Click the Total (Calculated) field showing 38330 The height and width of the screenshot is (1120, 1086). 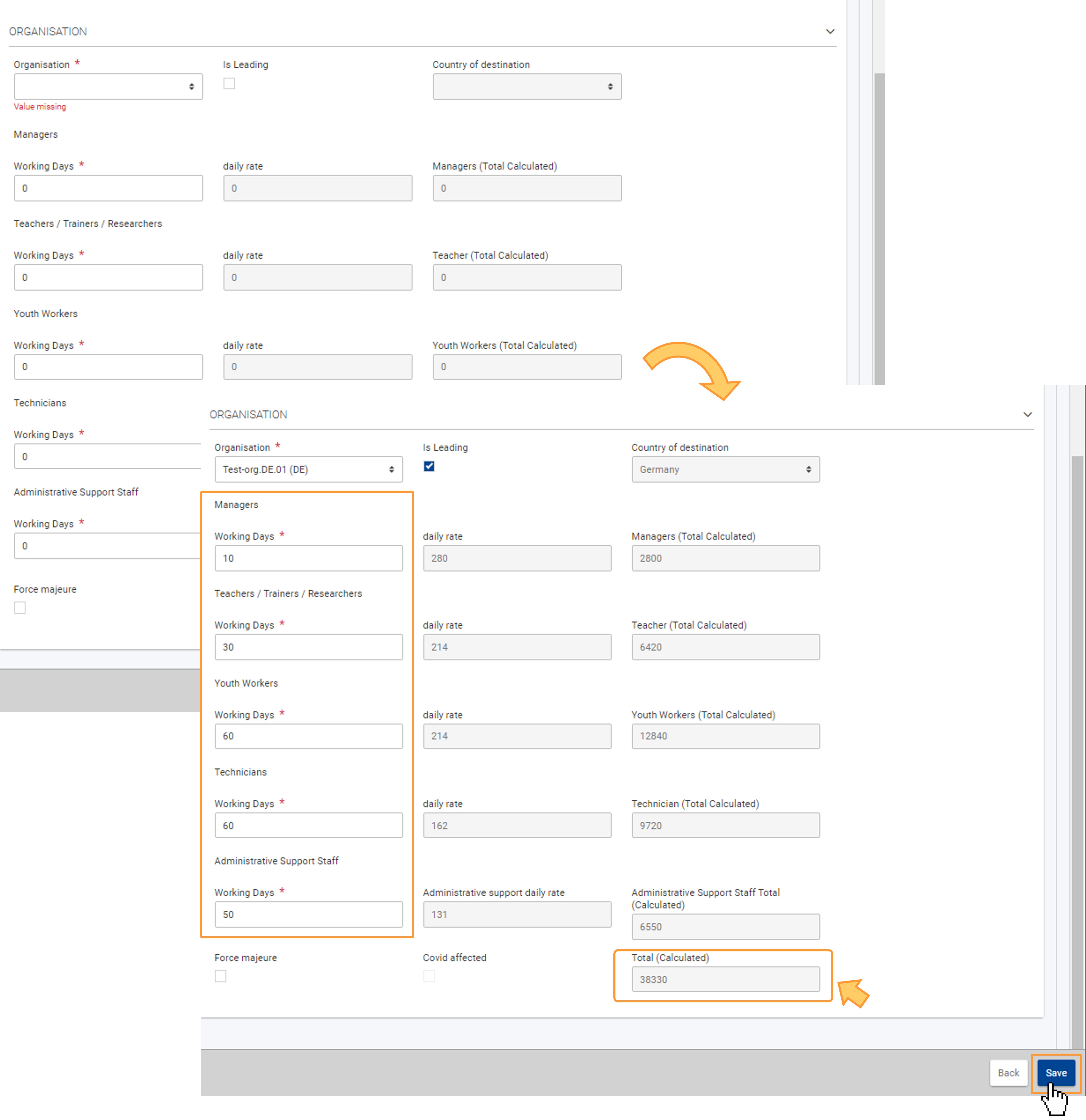725,979
